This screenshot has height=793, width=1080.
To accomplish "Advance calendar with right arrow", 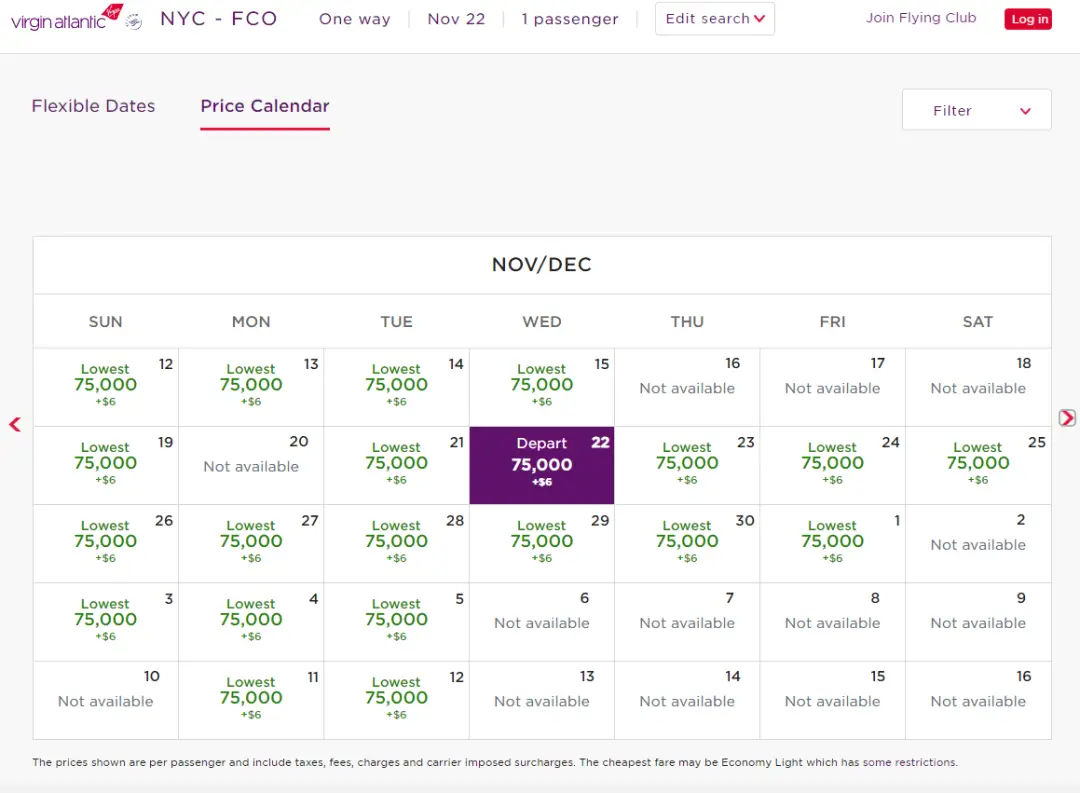I will click(1067, 418).
